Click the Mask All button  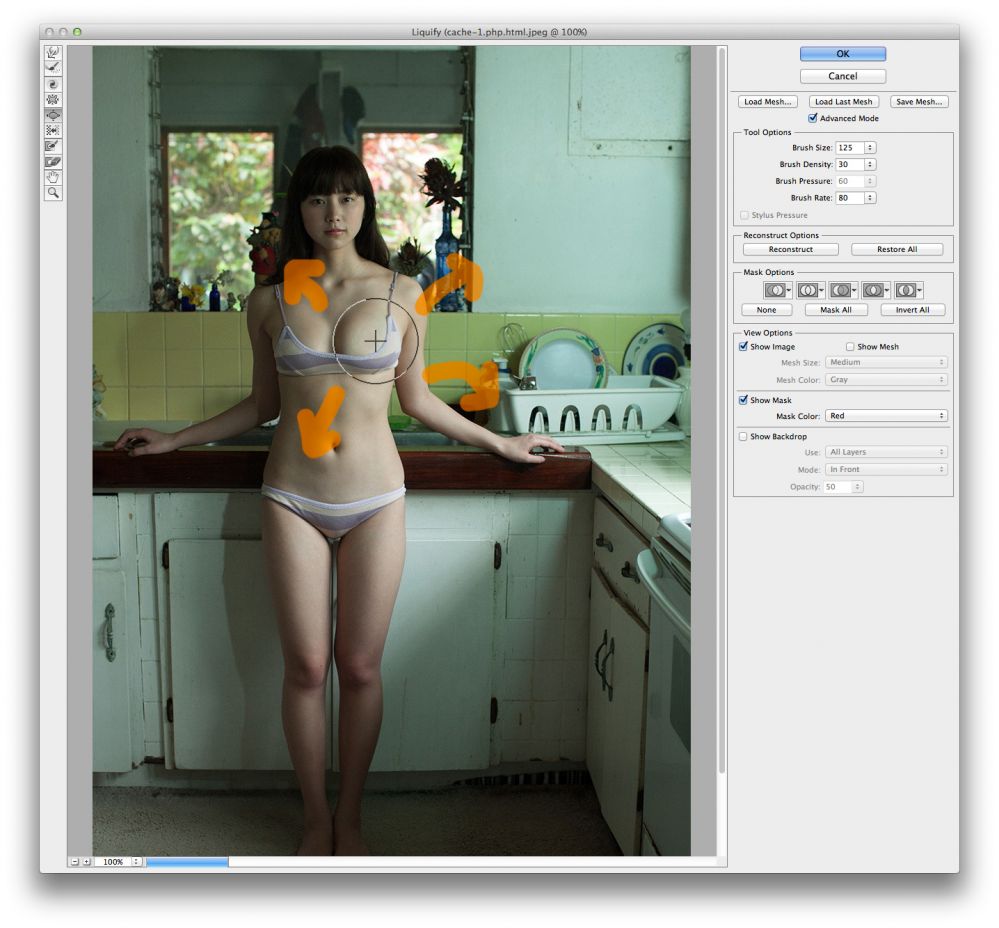tap(836, 310)
